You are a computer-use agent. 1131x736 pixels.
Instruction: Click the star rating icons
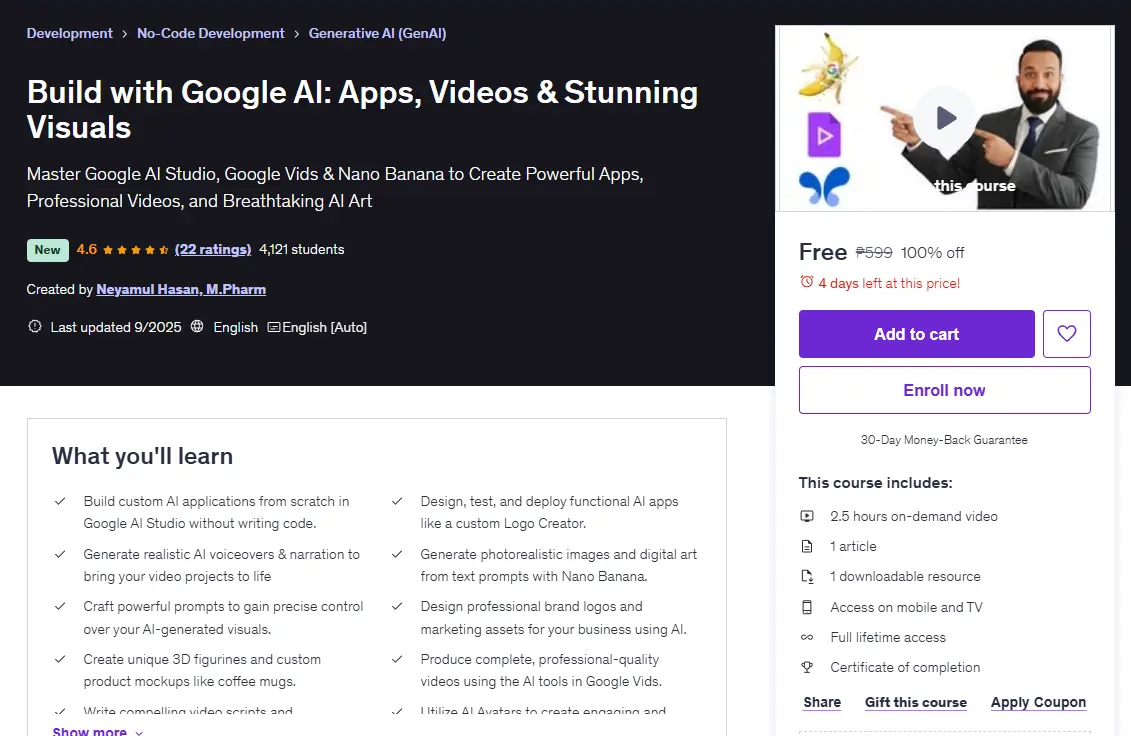[136, 250]
